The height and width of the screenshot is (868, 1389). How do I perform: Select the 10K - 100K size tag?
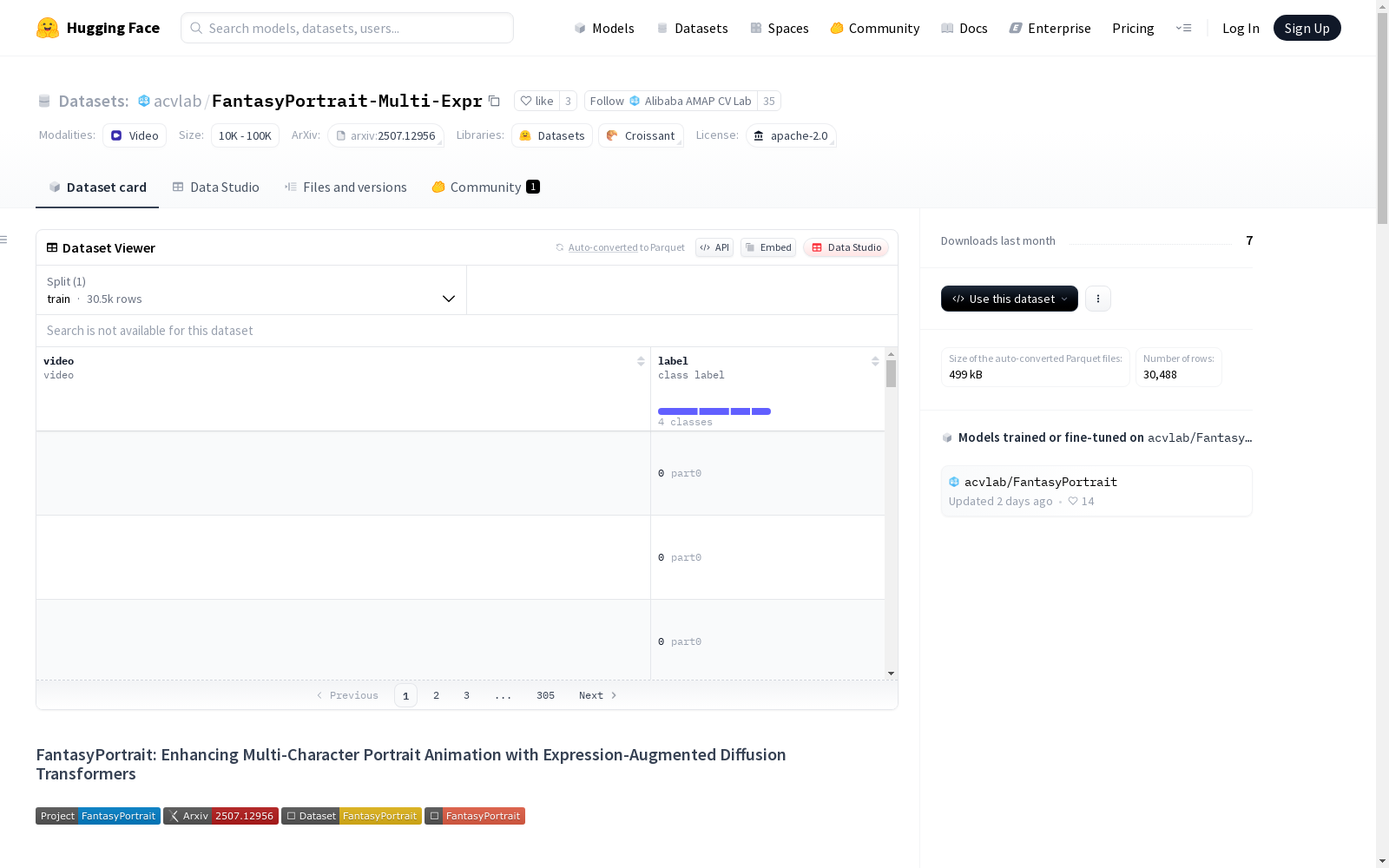pos(245,135)
